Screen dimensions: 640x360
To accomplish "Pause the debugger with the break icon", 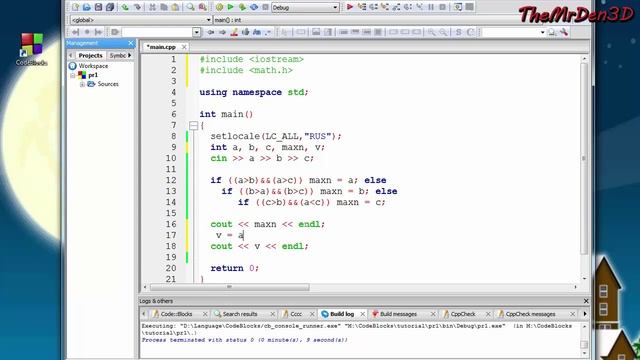I will [431, 7].
